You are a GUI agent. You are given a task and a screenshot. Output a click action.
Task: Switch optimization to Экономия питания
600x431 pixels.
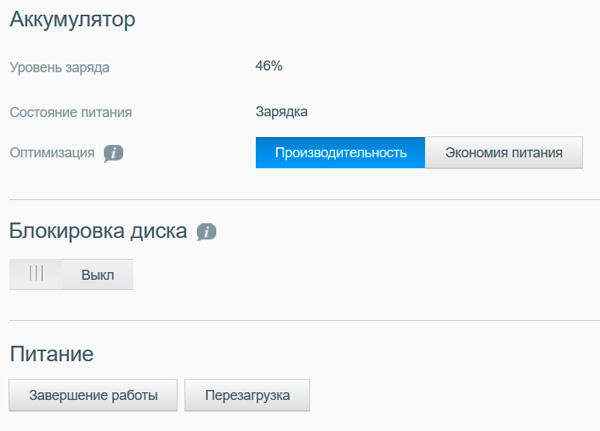(x=504, y=153)
